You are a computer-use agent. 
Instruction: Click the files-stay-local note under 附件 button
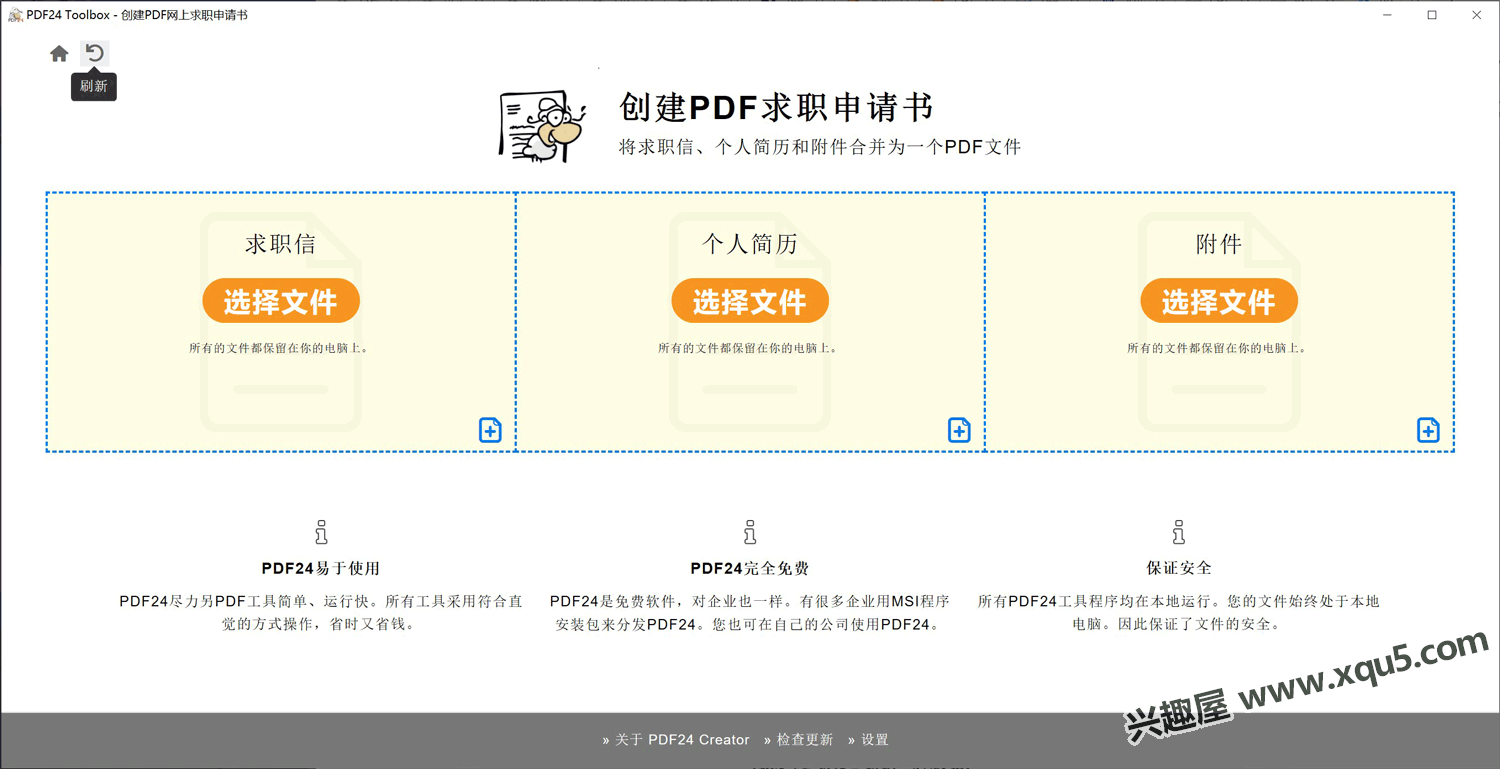click(1218, 348)
